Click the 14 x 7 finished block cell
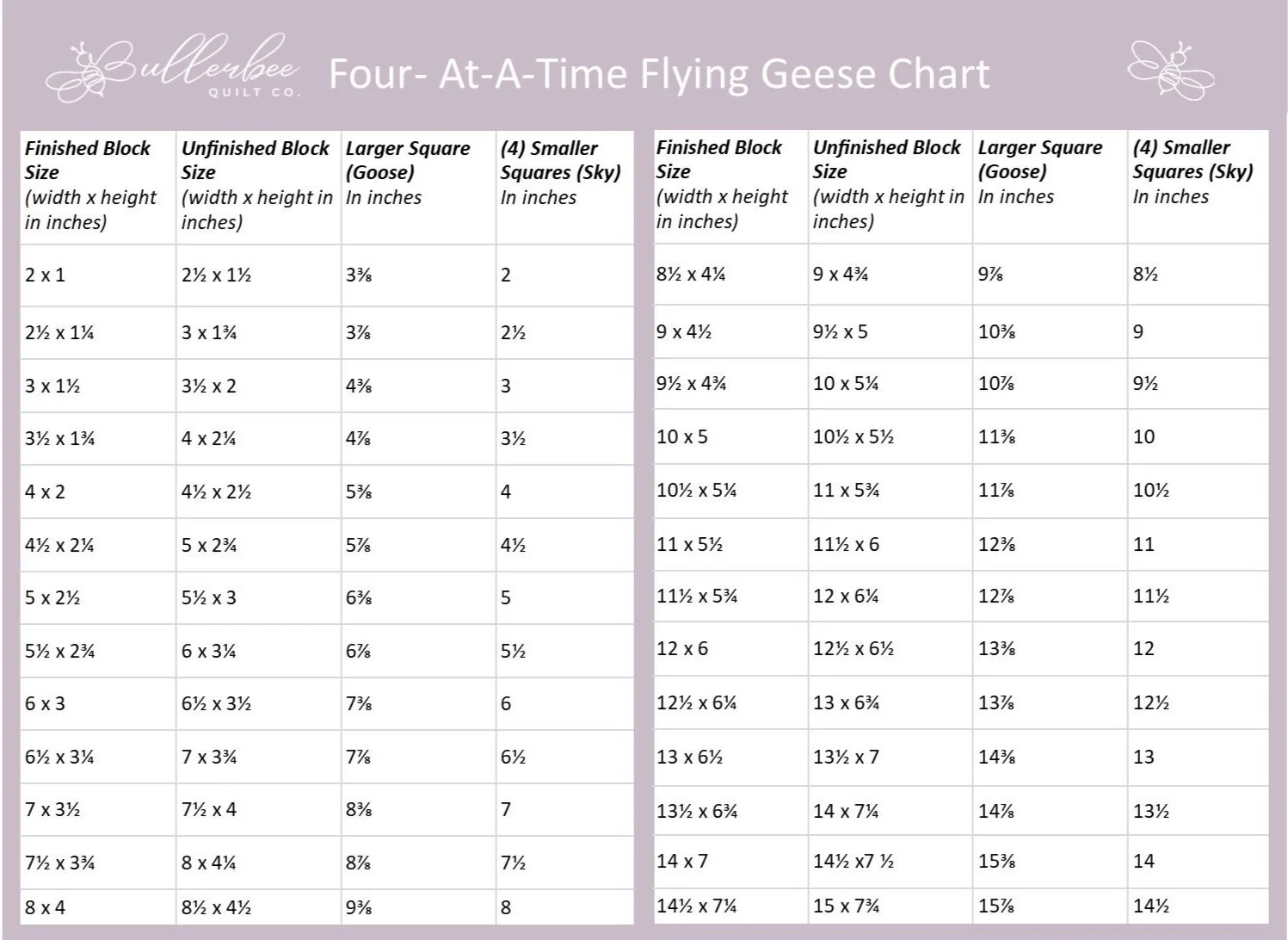 [x=730, y=862]
